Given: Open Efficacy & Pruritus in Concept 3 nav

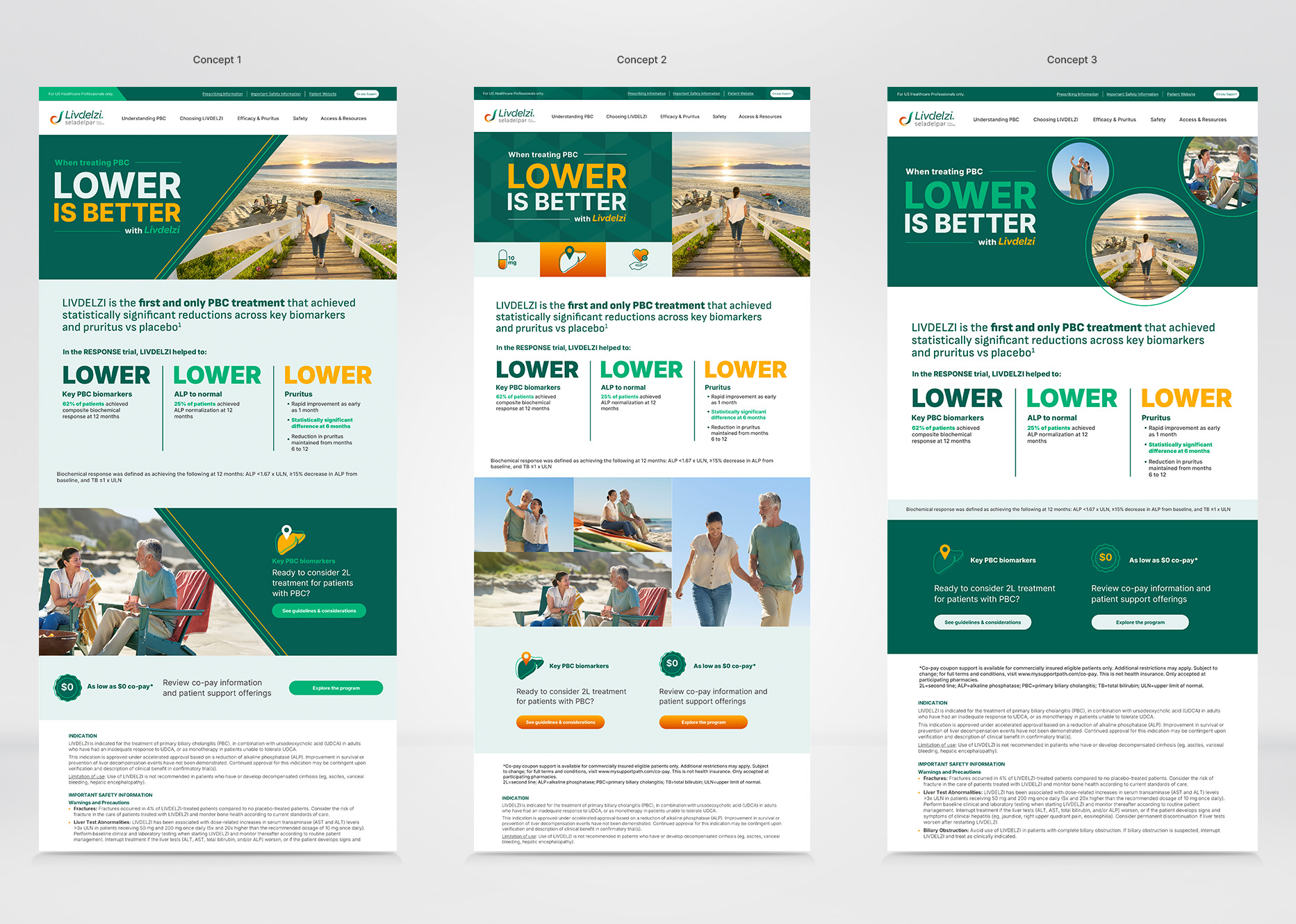Looking at the screenshot, I should coord(1115,119).
